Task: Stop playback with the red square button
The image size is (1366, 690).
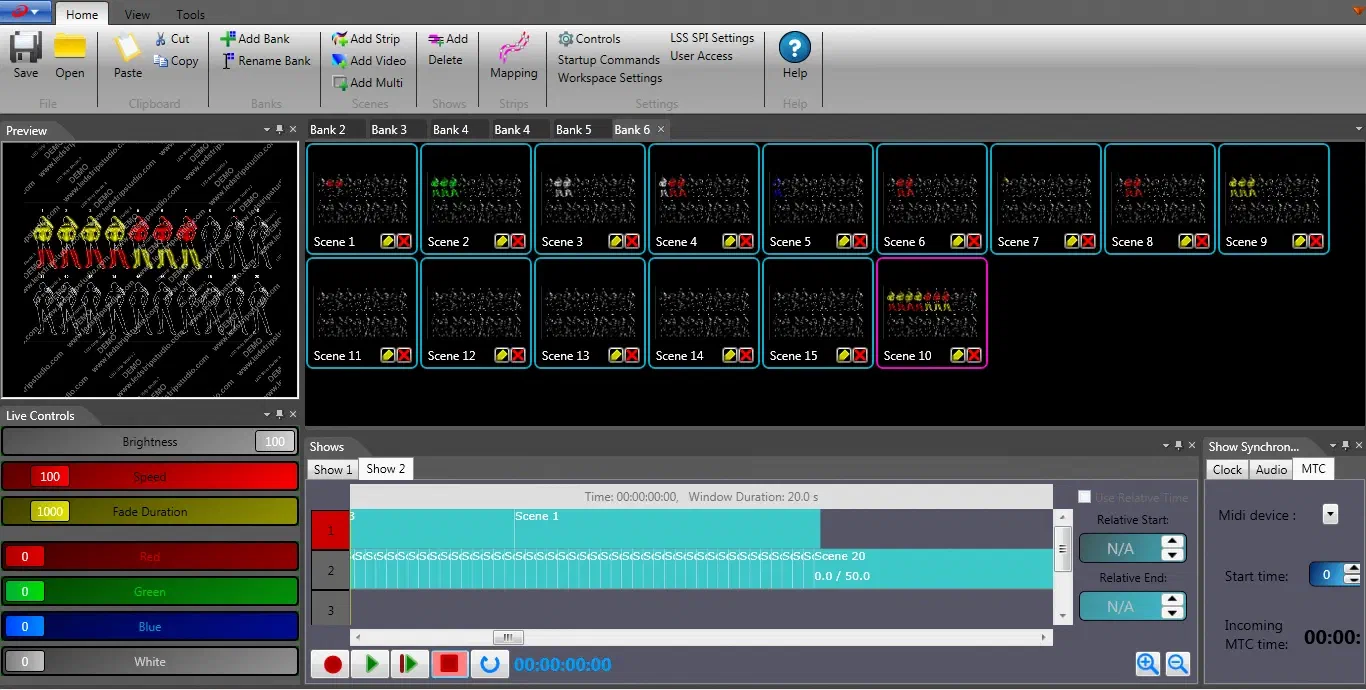Action: pos(449,664)
